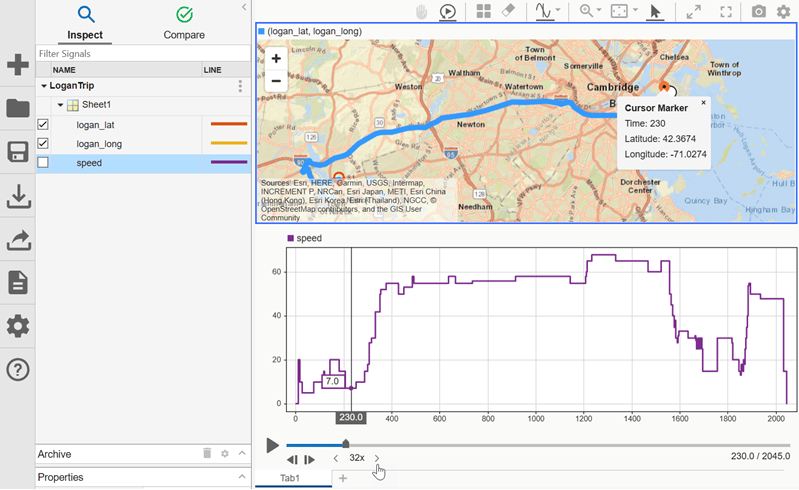
Task: Uncheck the logan_long signal checkbox
Action: coord(43,144)
